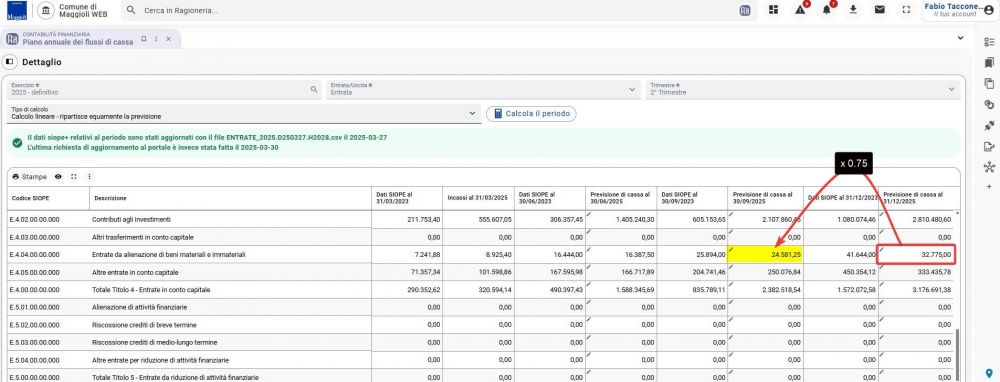
Task: Toggle the Dettaglio side panel switch
Action: click(x=10, y=62)
